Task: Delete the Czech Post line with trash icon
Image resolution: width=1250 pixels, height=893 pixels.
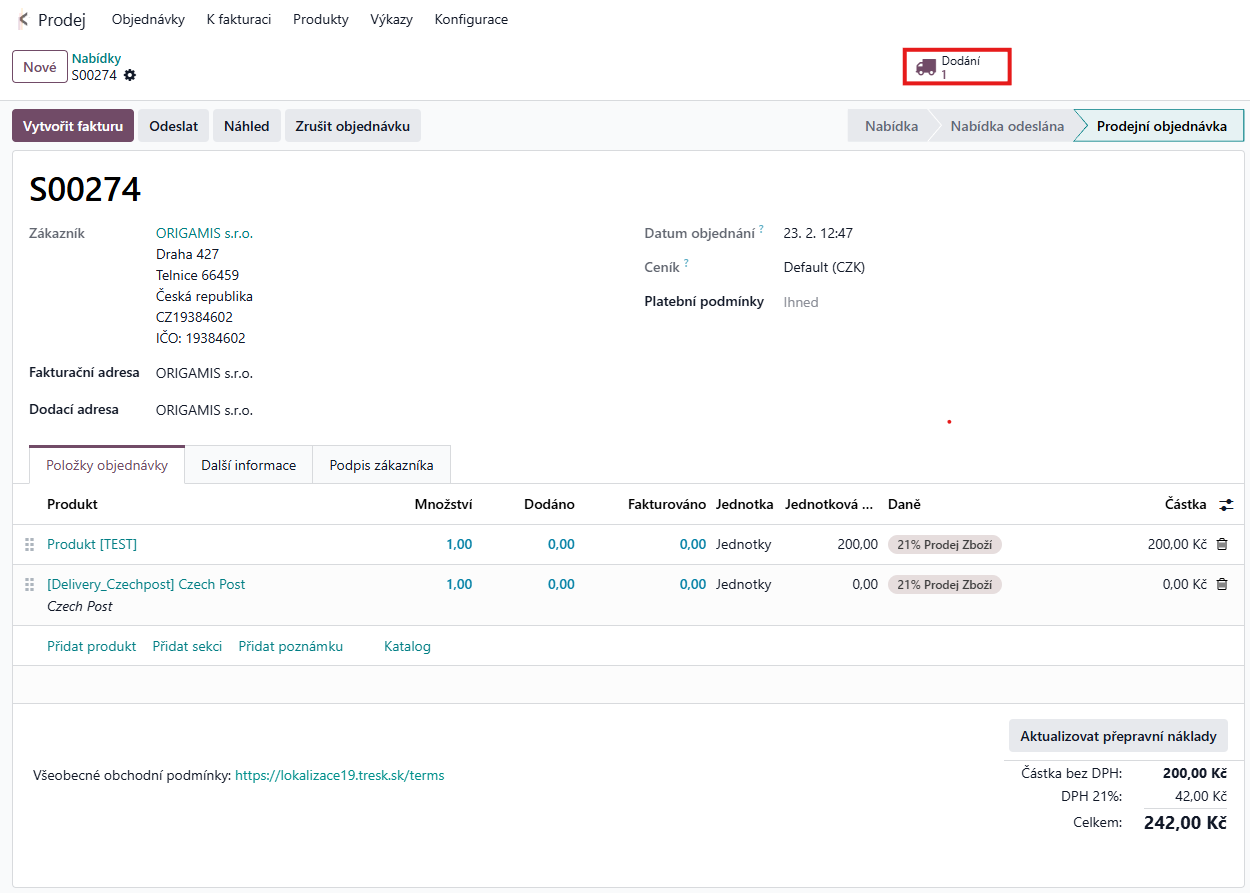Action: point(1221,584)
